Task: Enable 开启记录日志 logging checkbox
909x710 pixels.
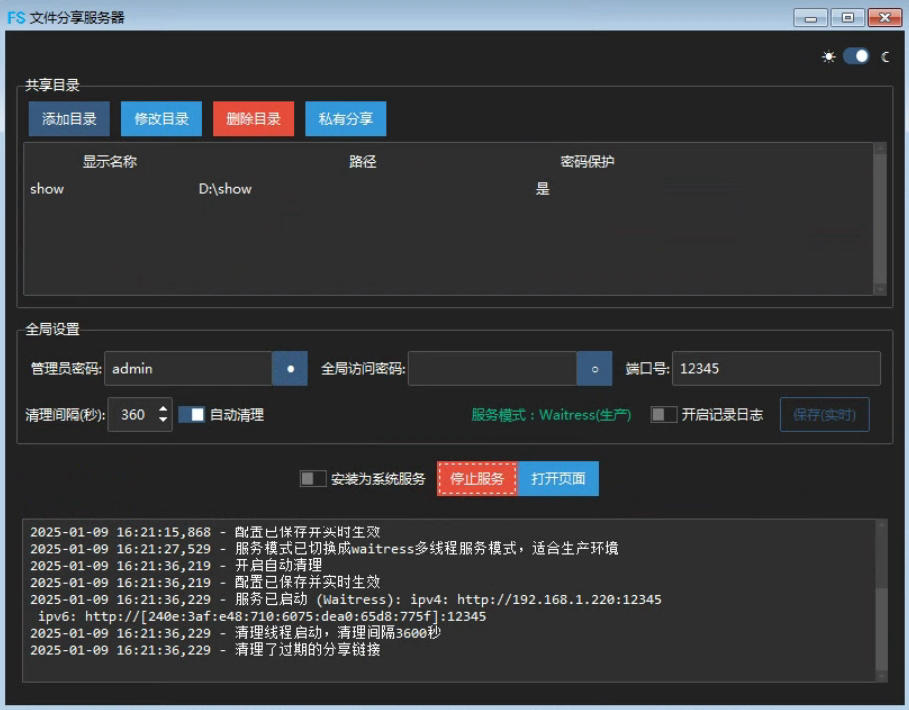Action: (664, 415)
